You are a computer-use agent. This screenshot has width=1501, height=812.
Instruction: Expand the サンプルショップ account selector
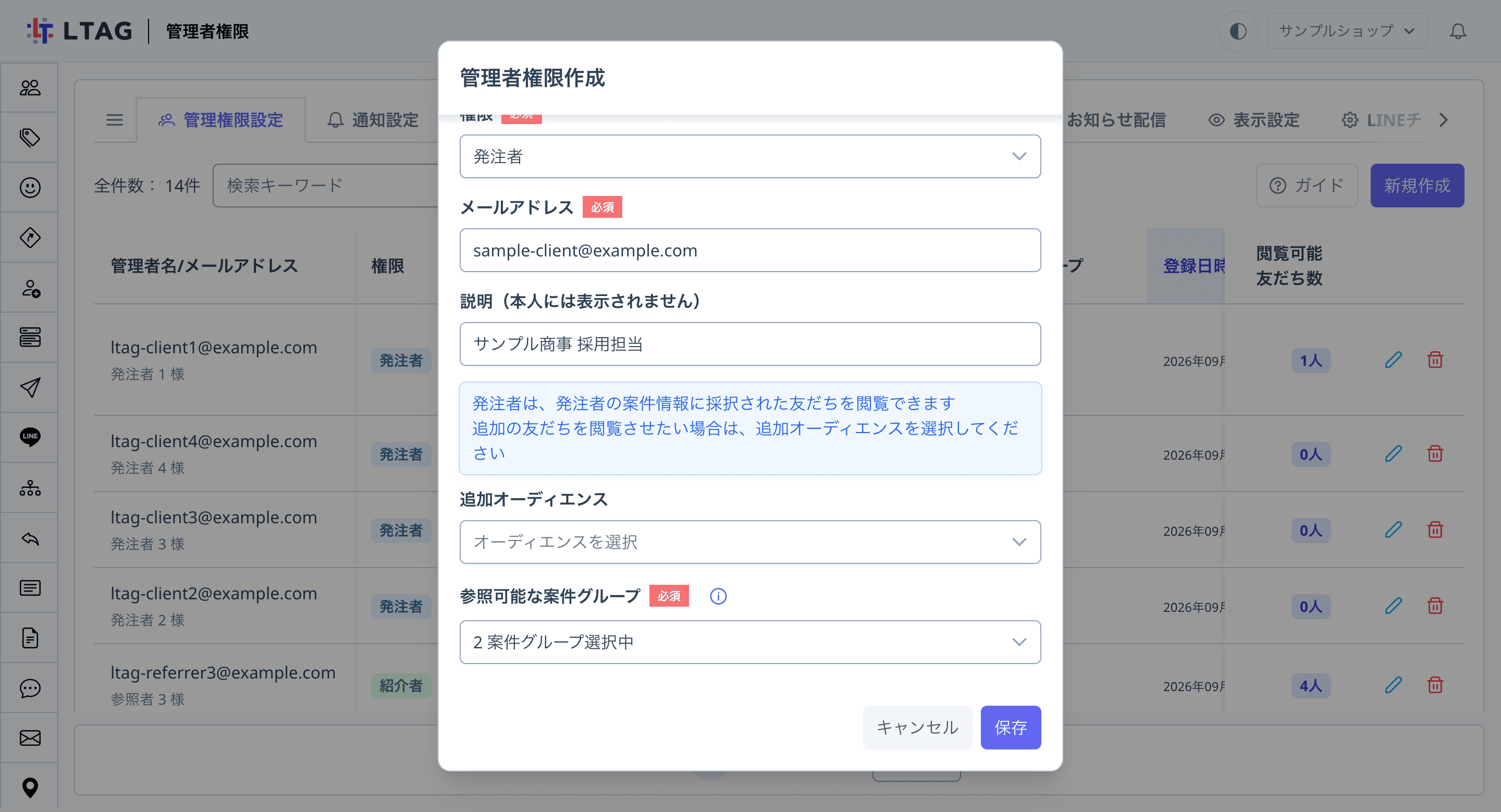1347,31
